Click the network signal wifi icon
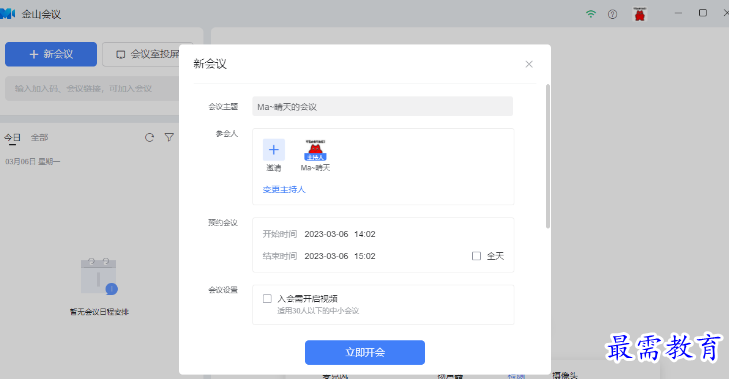The height and width of the screenshot is (379, 729). coord(590,14)
